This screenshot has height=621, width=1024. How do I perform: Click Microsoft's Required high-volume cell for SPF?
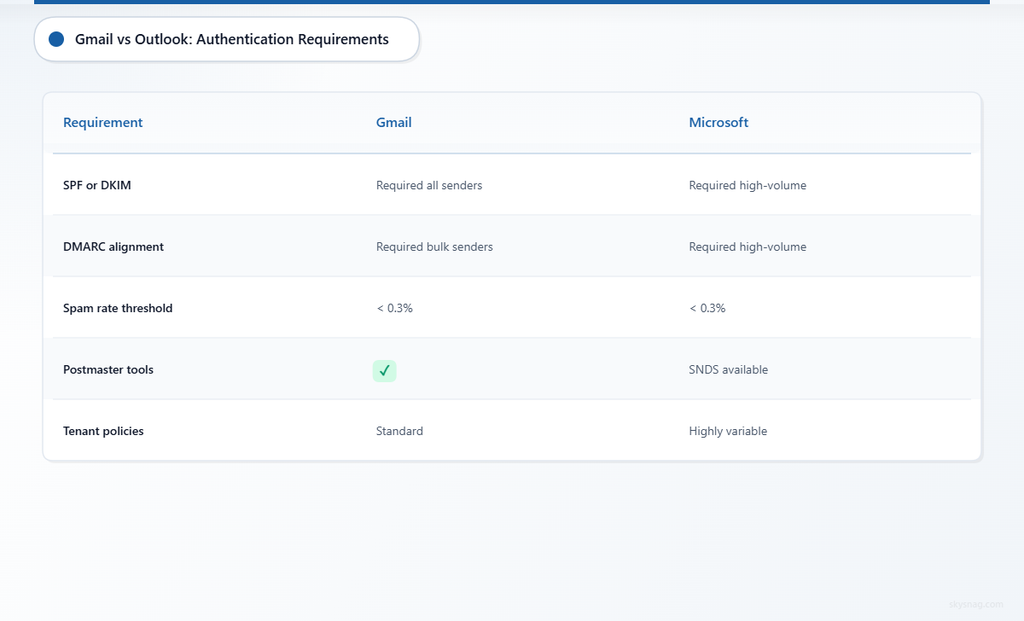747,185
